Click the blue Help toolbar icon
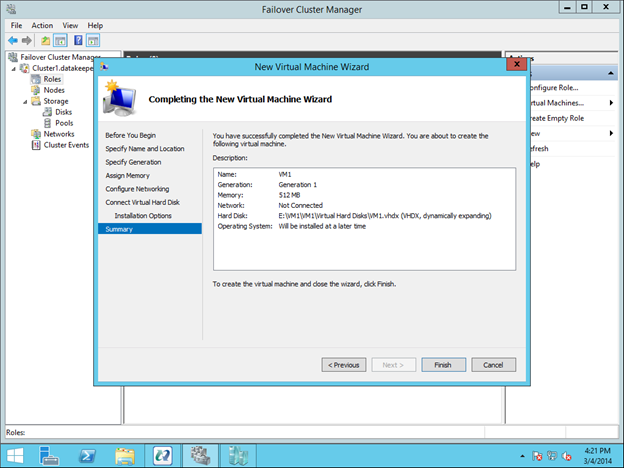 tap(78, 40)
